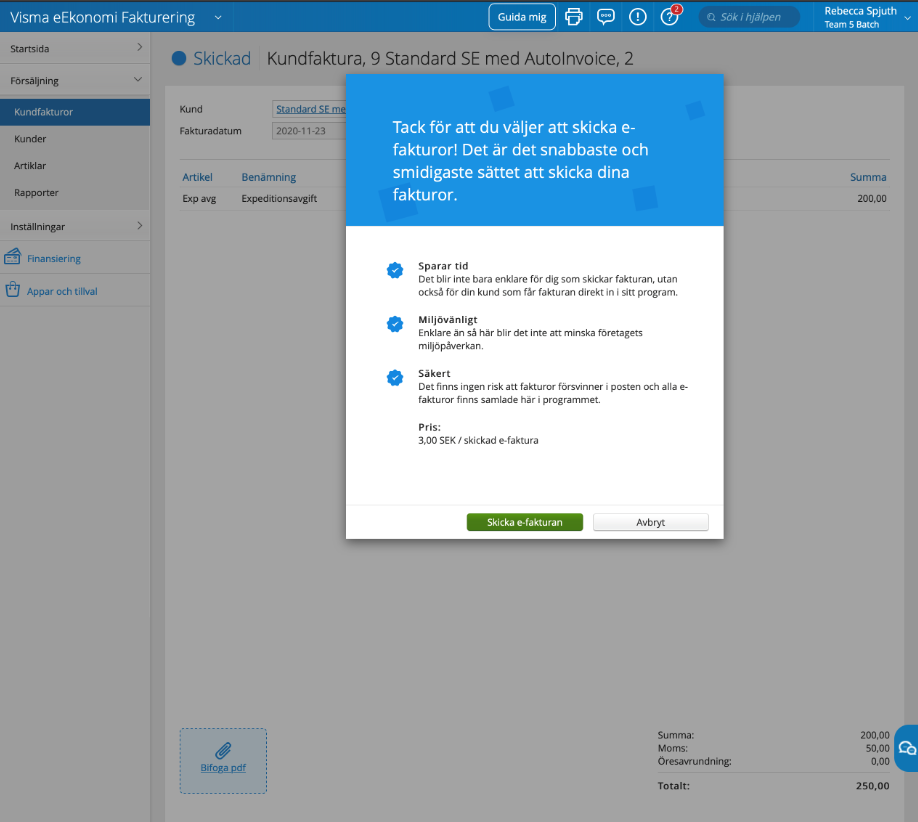Click the printer icon in top bar
The image size is (918, 822).
click(x=574, y=17)
